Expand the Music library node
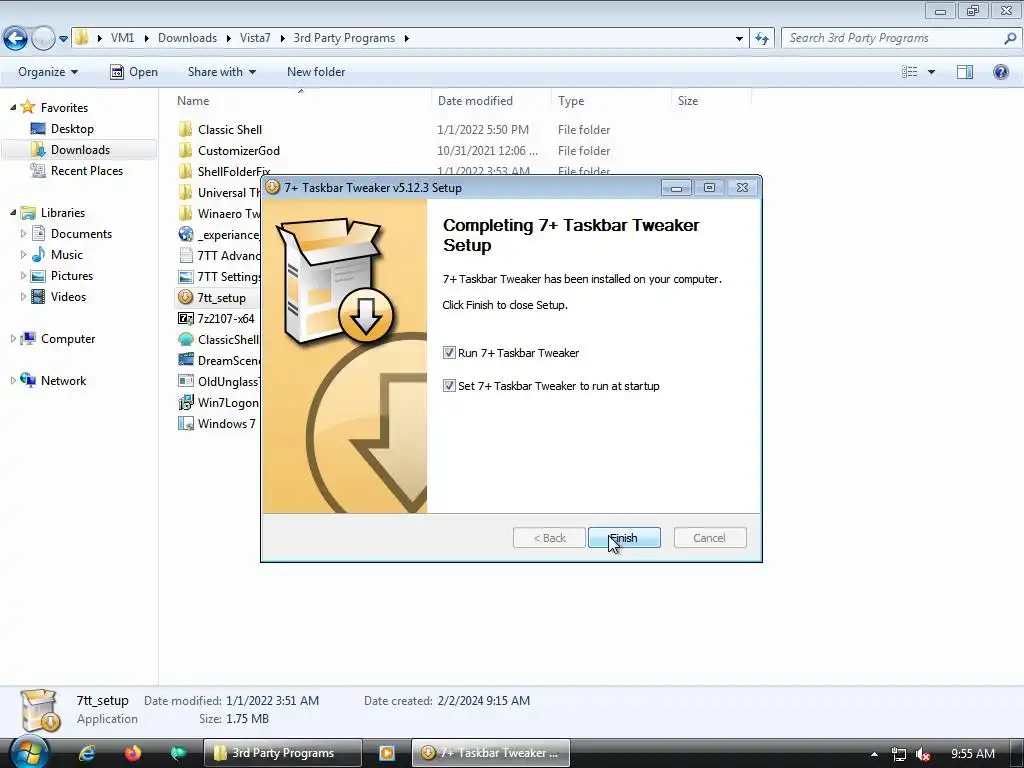The width and height of the screenshot is (1024, 768). coord(24,255)
